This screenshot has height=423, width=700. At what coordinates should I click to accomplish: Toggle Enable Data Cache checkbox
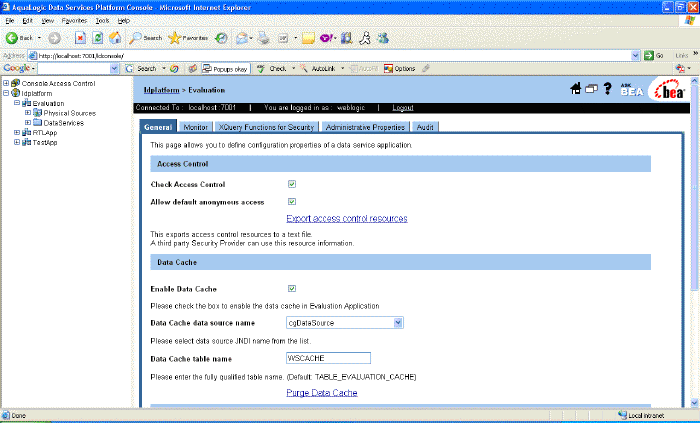pos(292,289)
